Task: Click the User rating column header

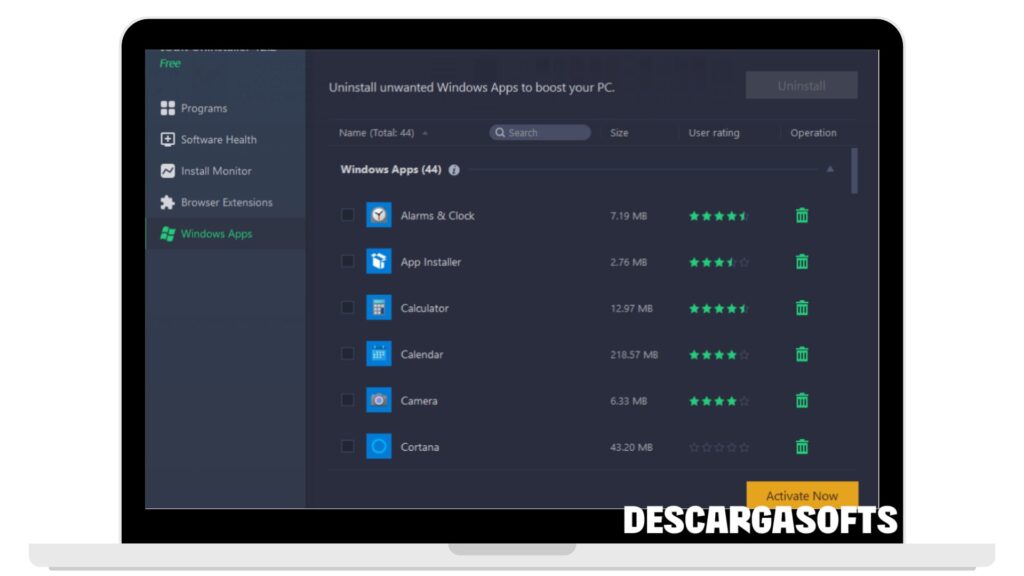Action: point(714,133)
